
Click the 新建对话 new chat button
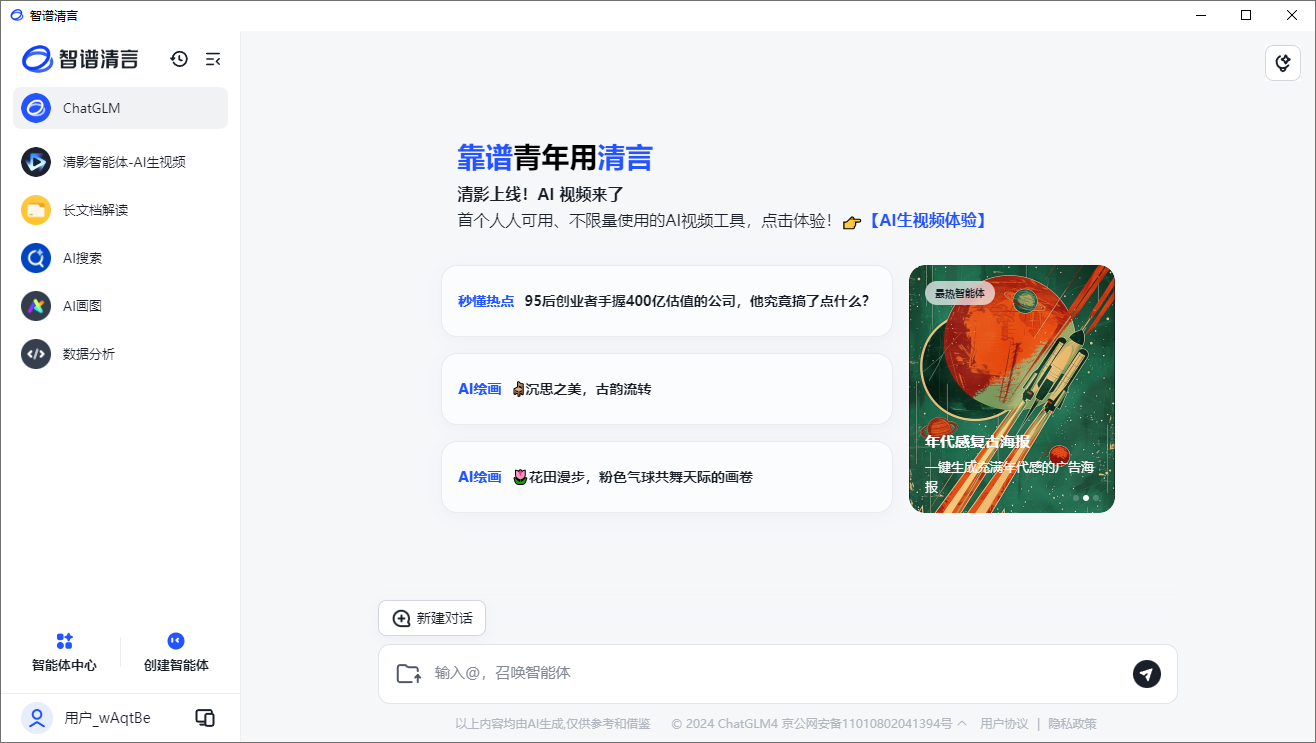pyautogui.click(x=432, y=618)
